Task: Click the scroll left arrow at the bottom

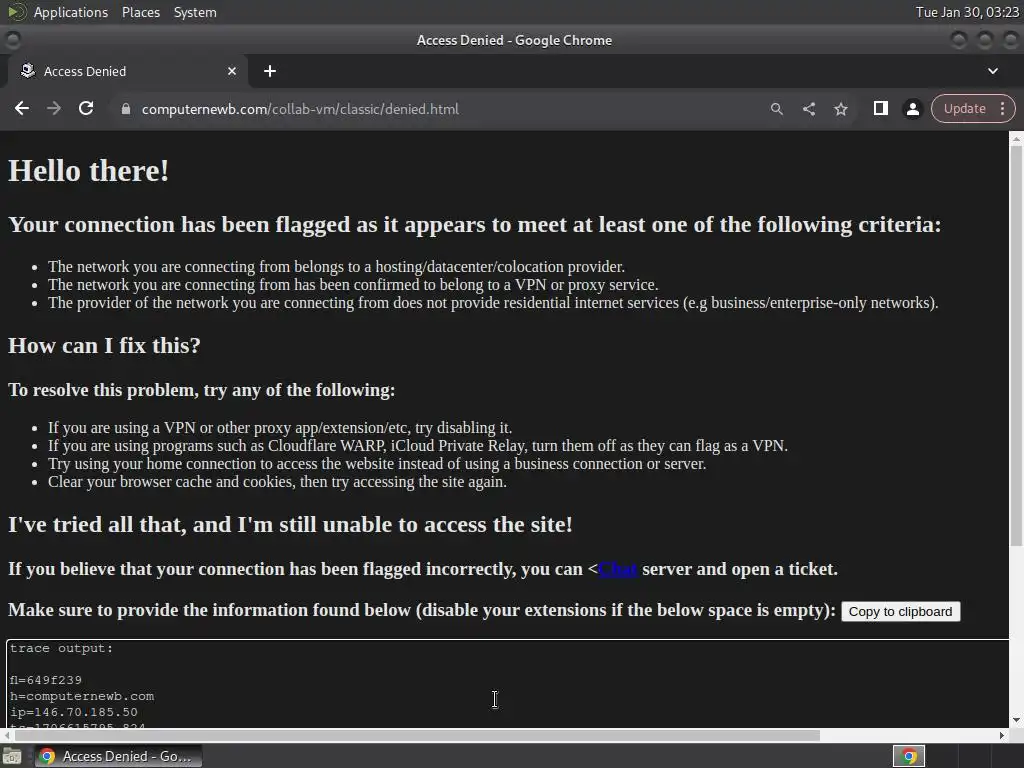Action: 7,735
